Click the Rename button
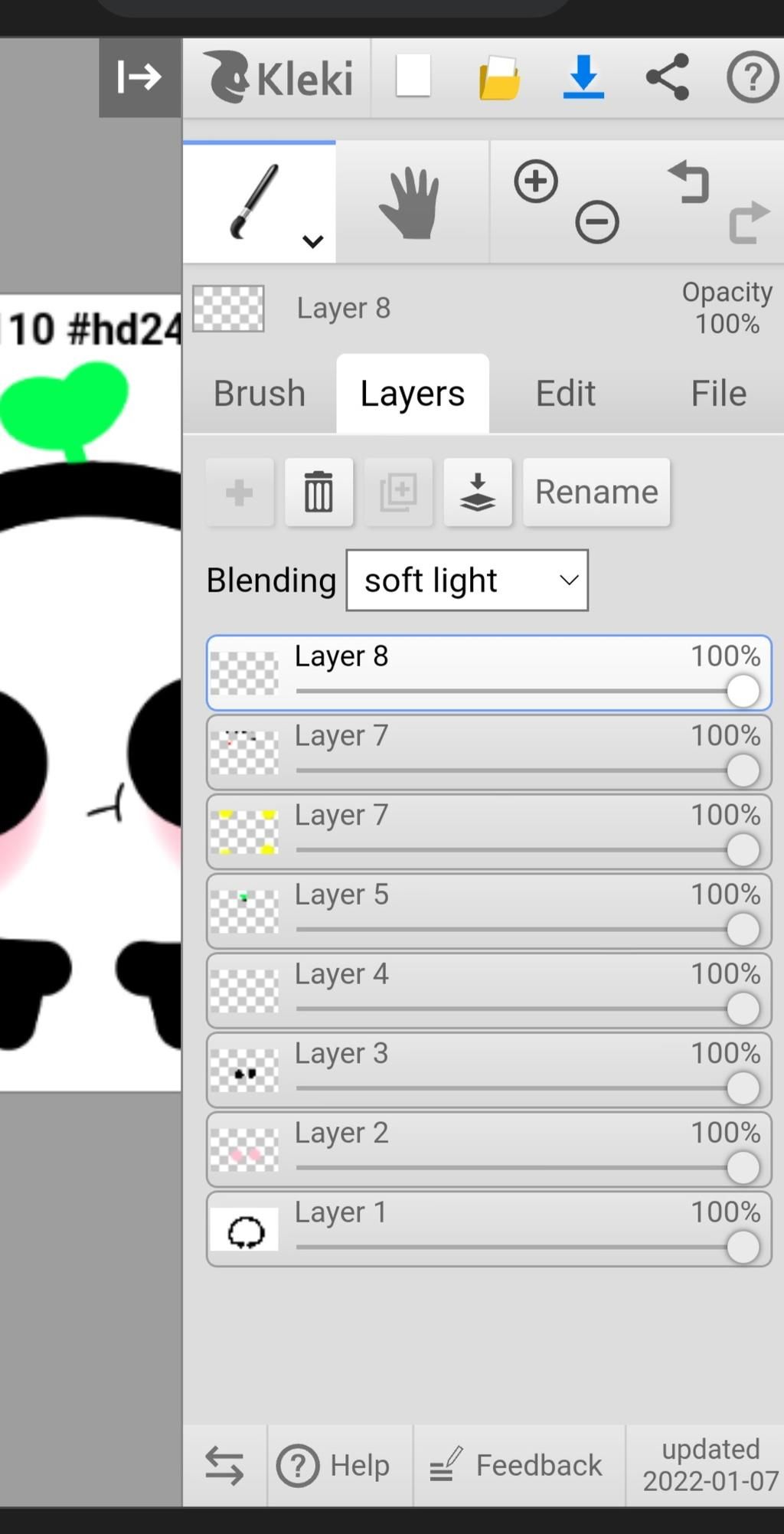Image resolution: width=784 pixels, height=1534 pixels. tap(596, 492)
